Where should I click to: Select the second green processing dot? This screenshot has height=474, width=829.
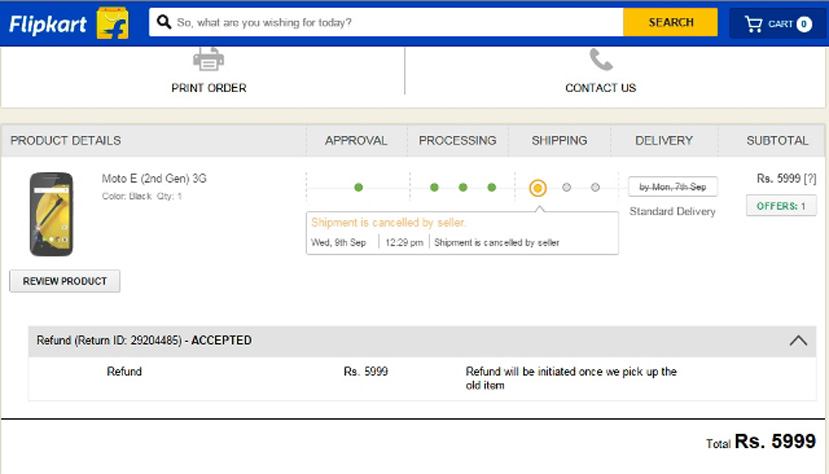click(463, 187)
